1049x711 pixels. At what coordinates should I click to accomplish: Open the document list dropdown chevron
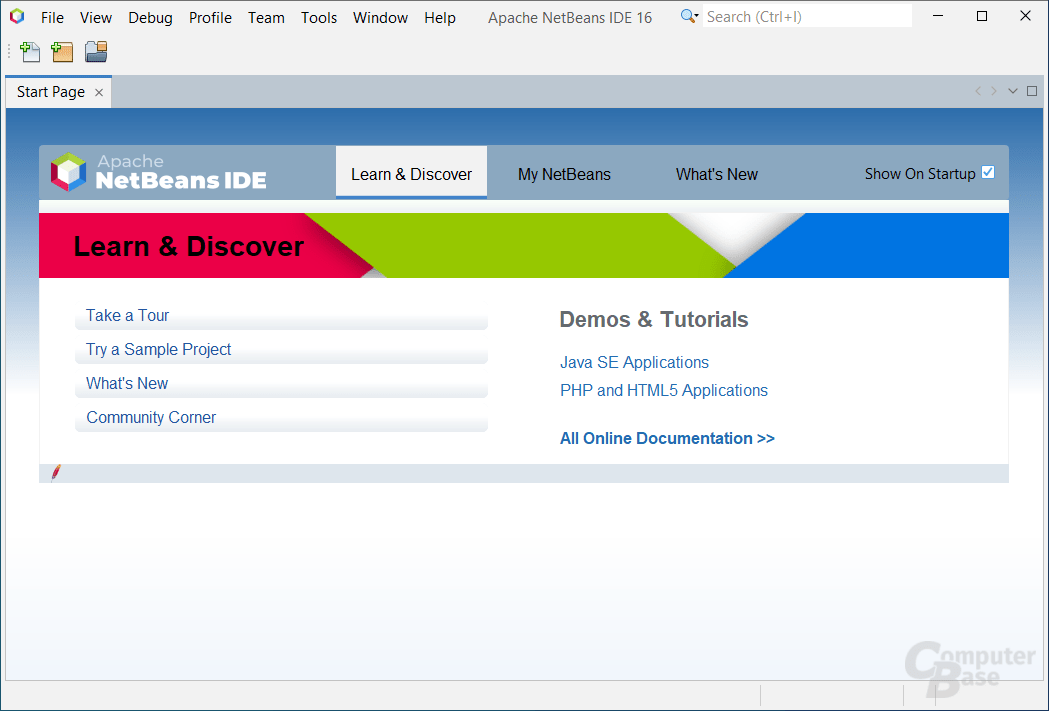pos(1012,90)
